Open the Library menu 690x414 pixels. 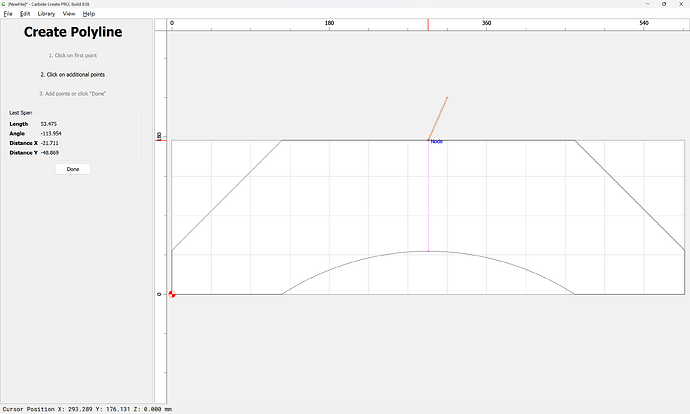[46, 14]
